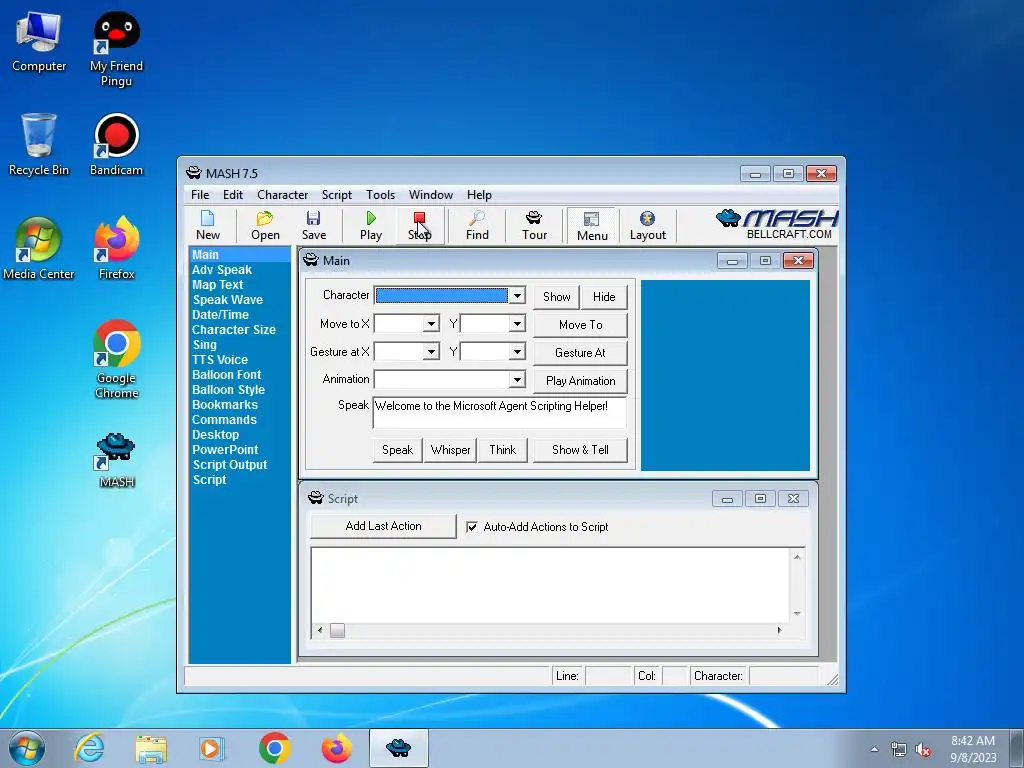Viewport: 1024px width, 768px height.
Task: Expand Move to Y dropdown
Action: pos(517,323)
